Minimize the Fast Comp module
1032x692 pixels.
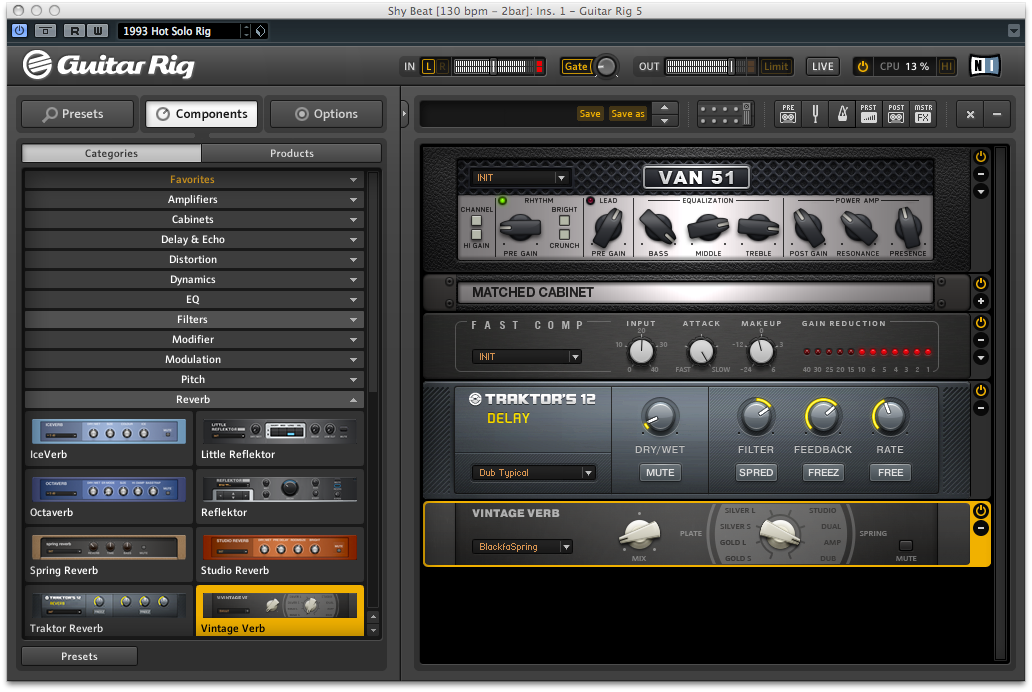[981, 340]
